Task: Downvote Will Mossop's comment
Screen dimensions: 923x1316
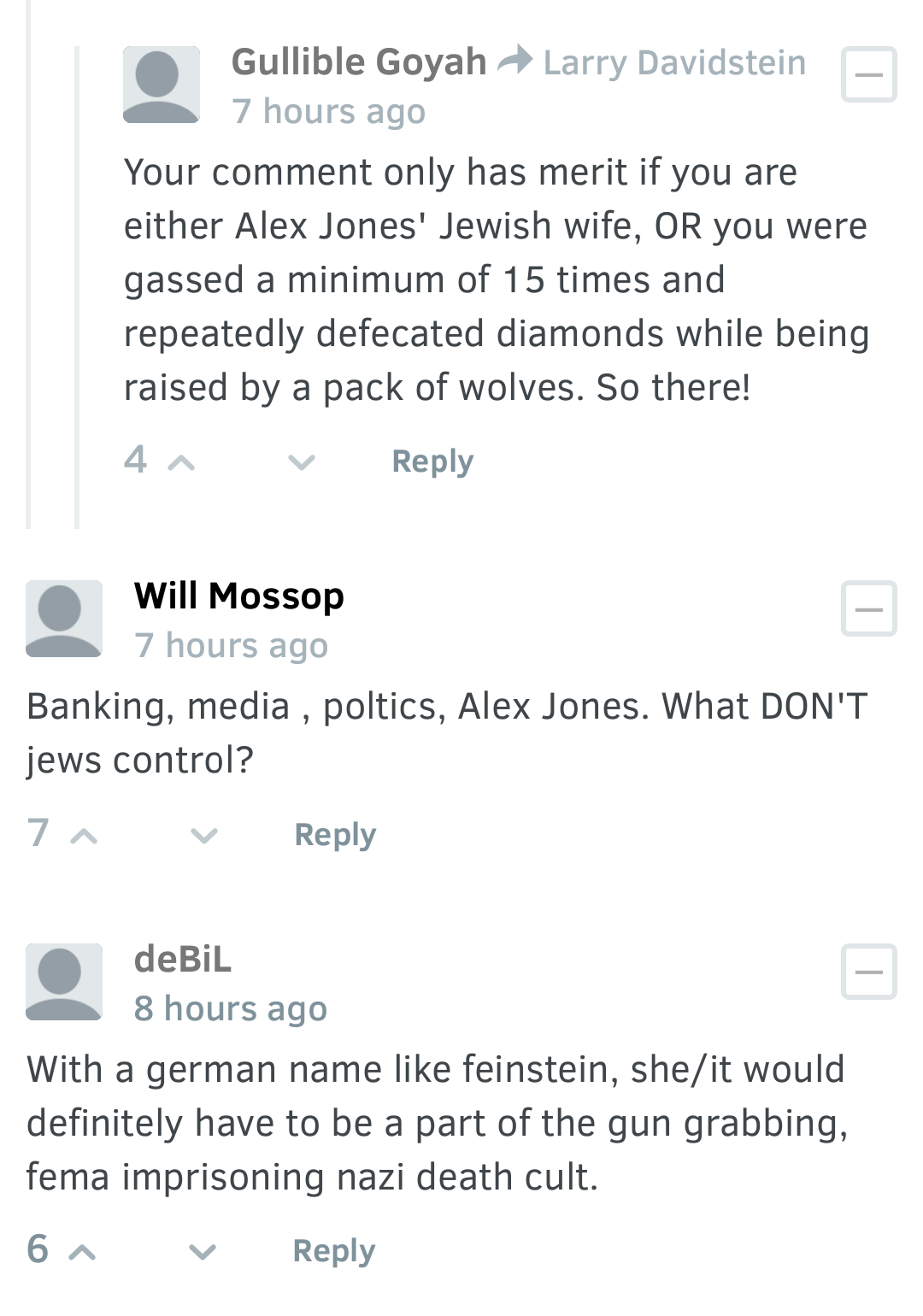Action: (204, 836)
